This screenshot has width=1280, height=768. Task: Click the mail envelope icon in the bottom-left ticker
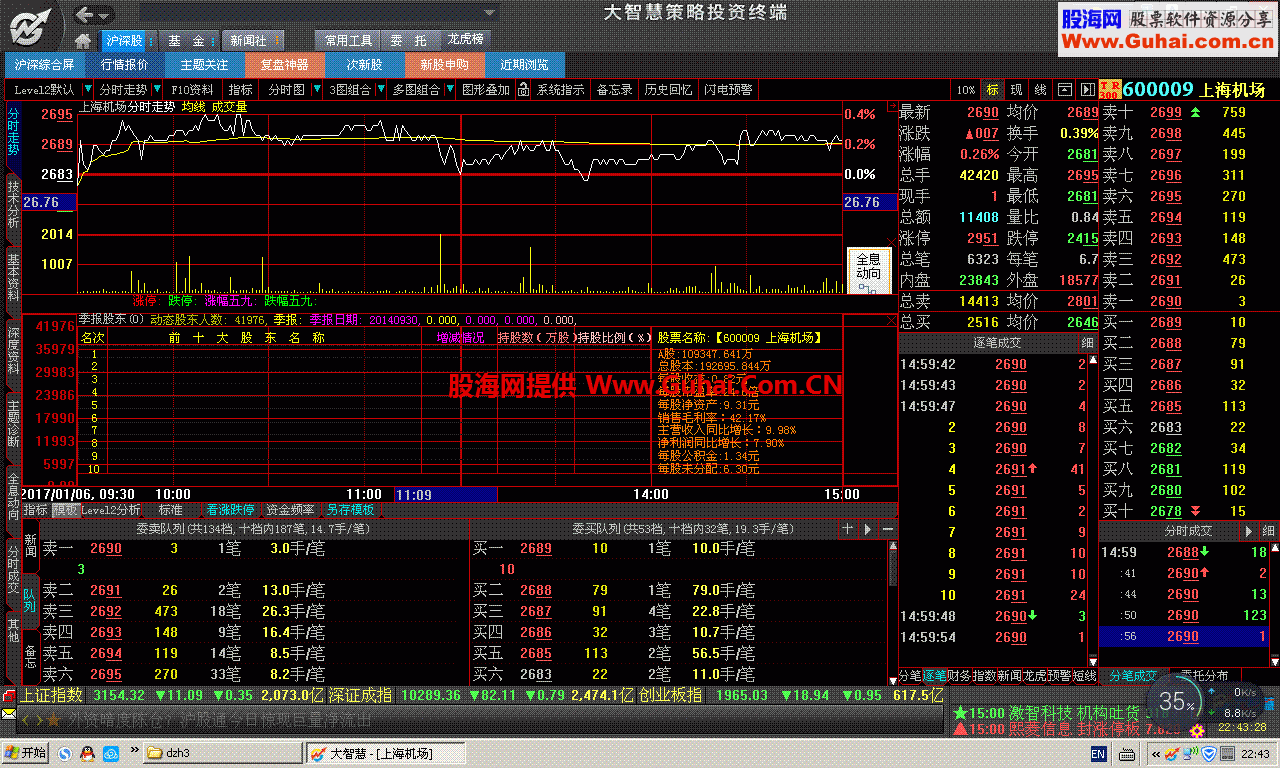point(9,715)
